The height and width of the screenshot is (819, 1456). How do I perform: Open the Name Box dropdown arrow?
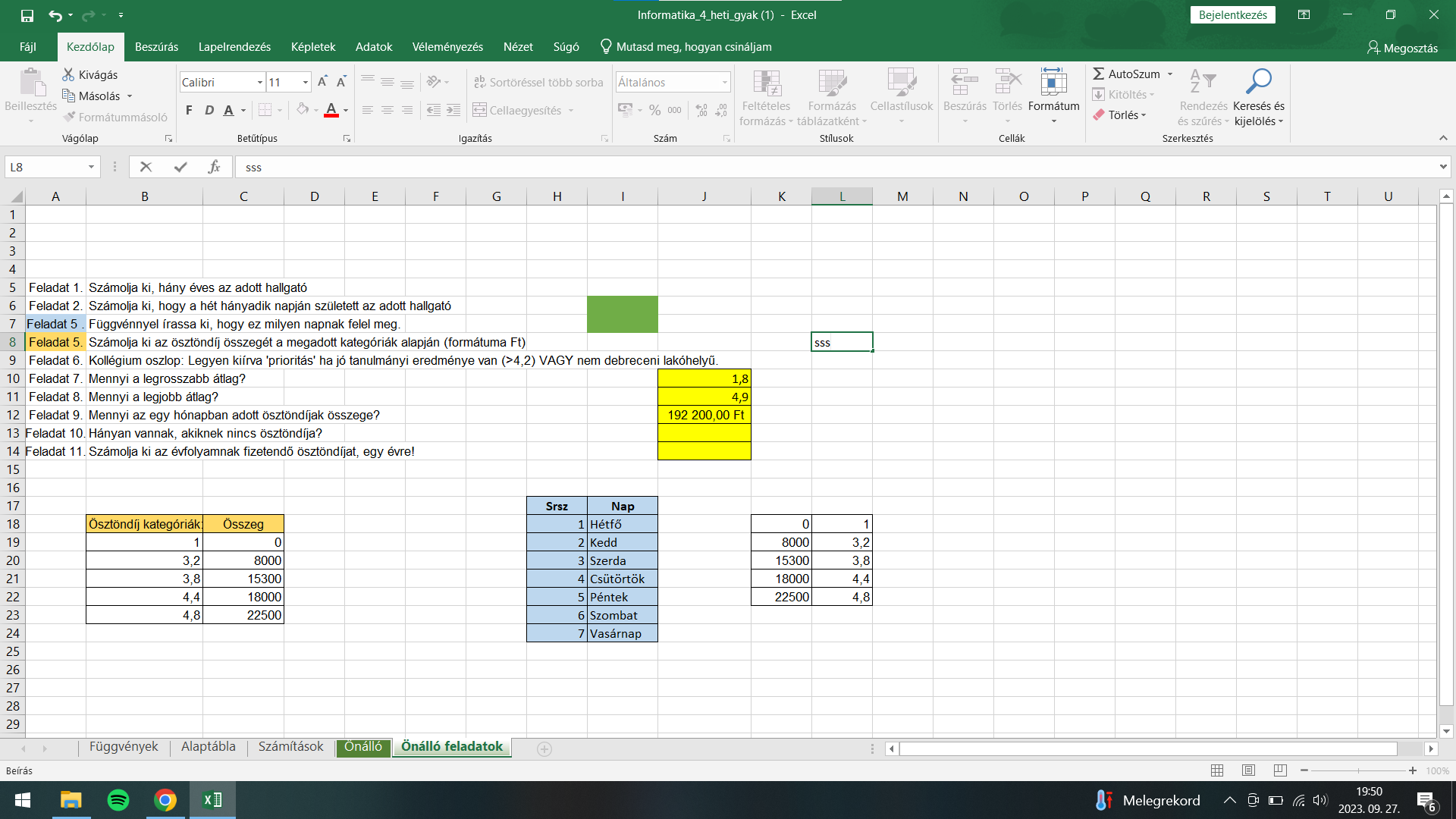[x=91, y=167]
